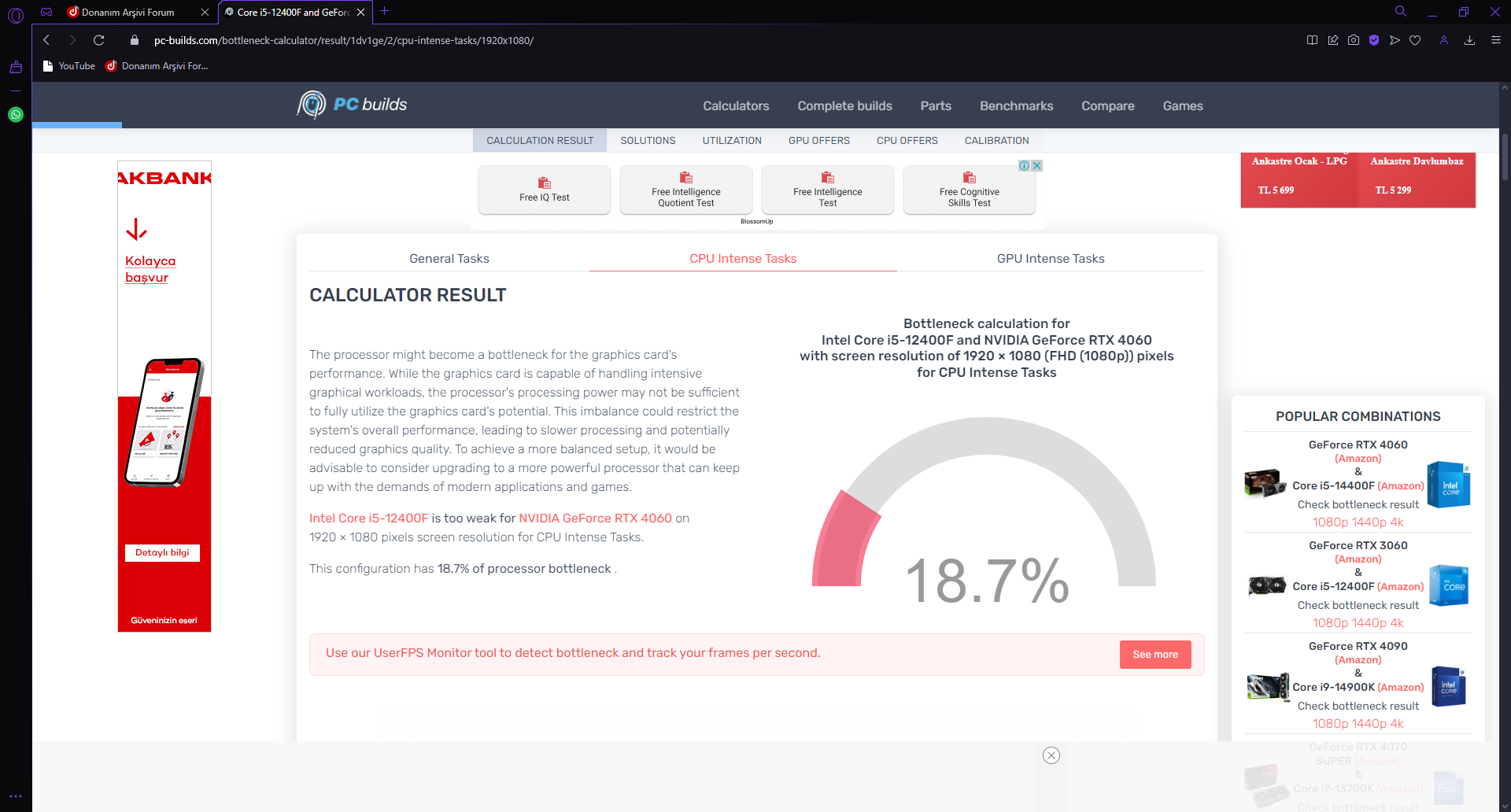
Task: Go back to the previous page
Action: 47,40
